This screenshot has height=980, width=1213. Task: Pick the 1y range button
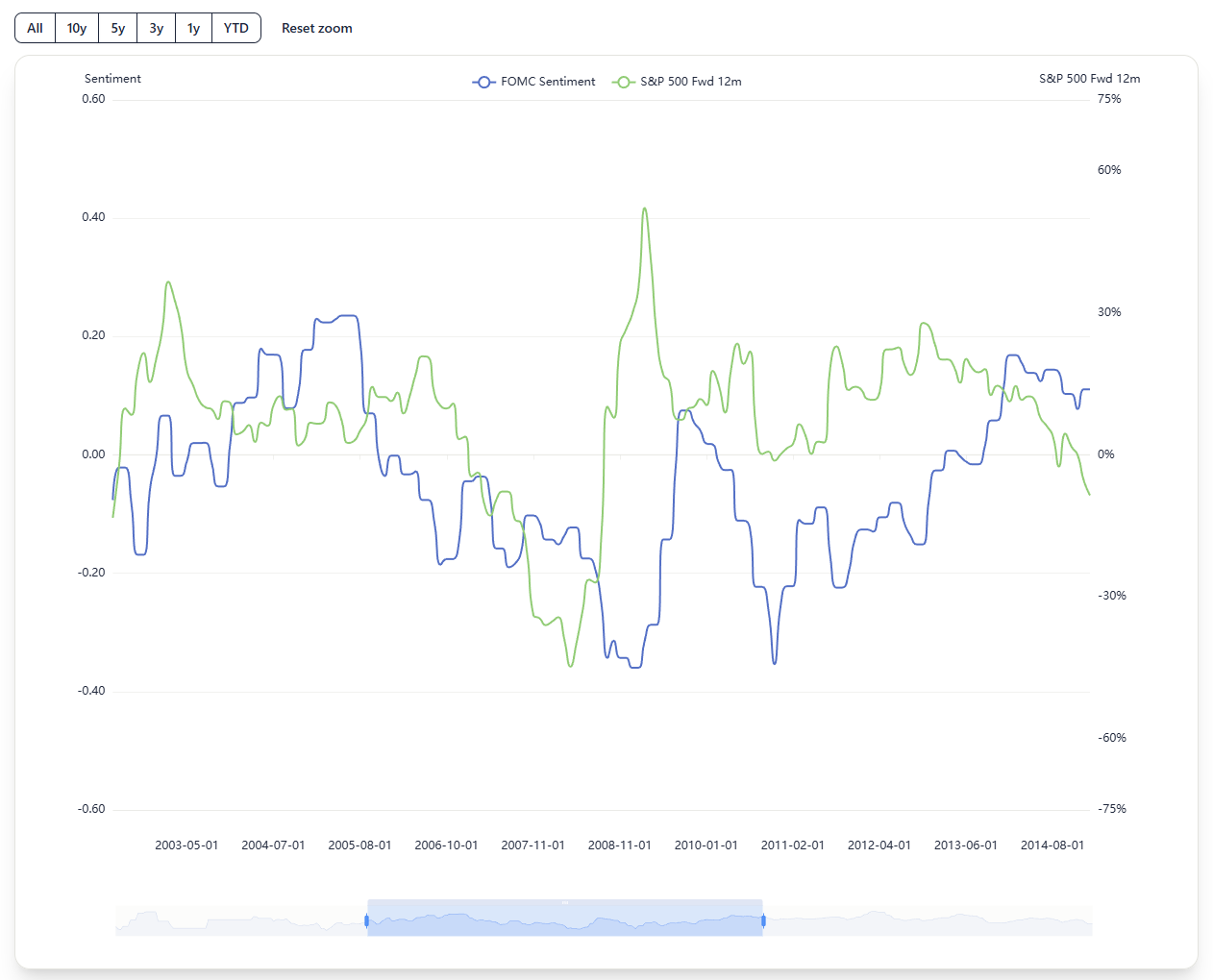[193, 28]
